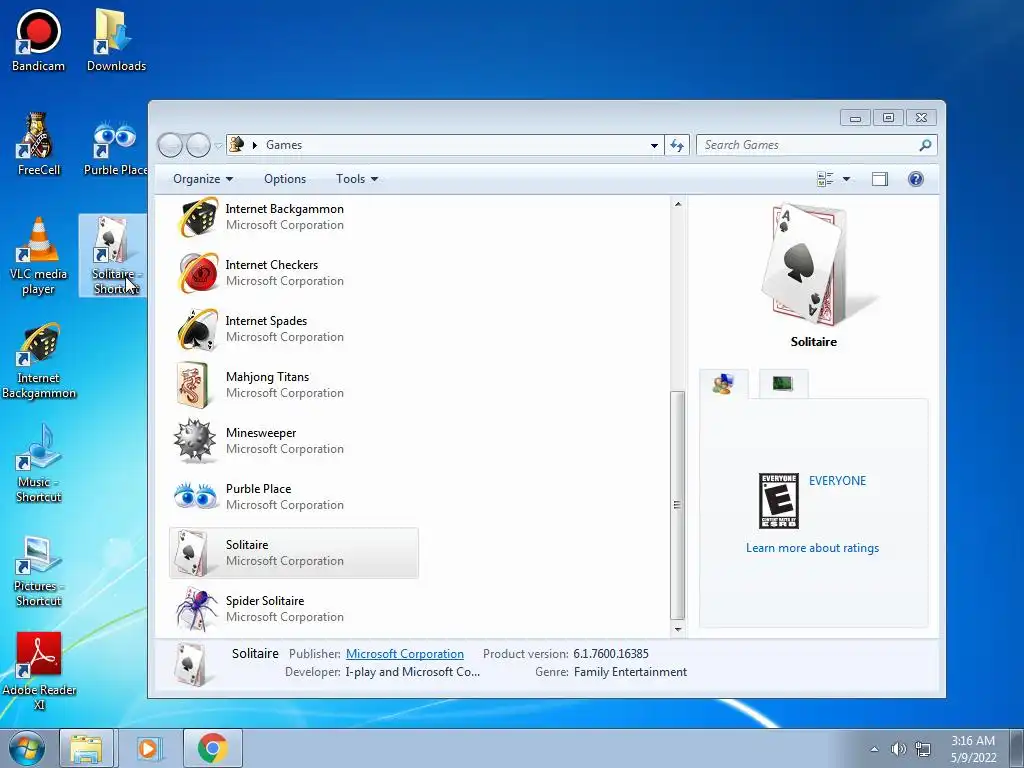1024x768 pixels.
Task: Select Internet Checkers in the Games list
Action: click(x=293, y=273)
